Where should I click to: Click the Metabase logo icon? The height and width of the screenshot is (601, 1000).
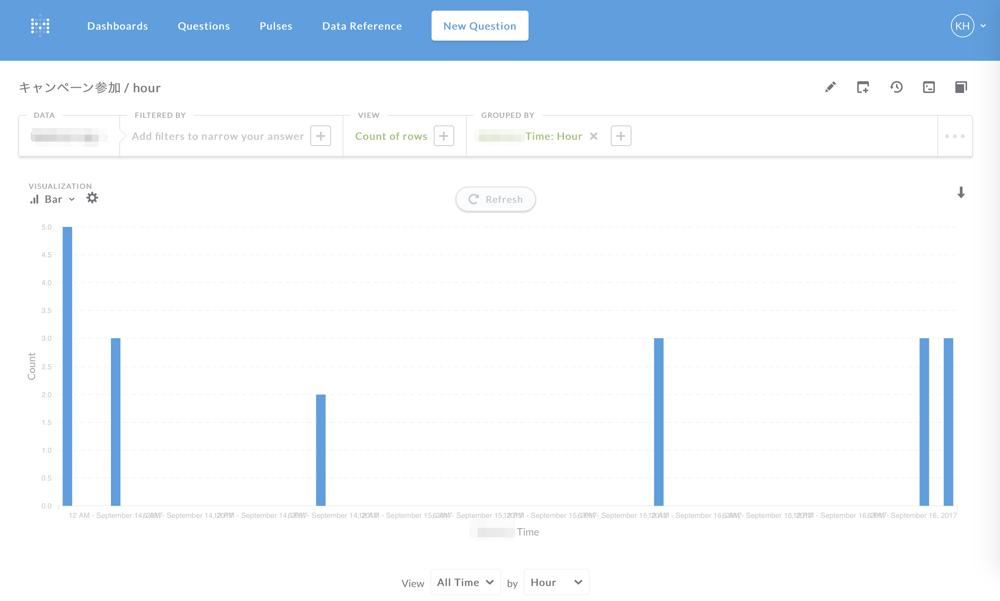point(40,26)
